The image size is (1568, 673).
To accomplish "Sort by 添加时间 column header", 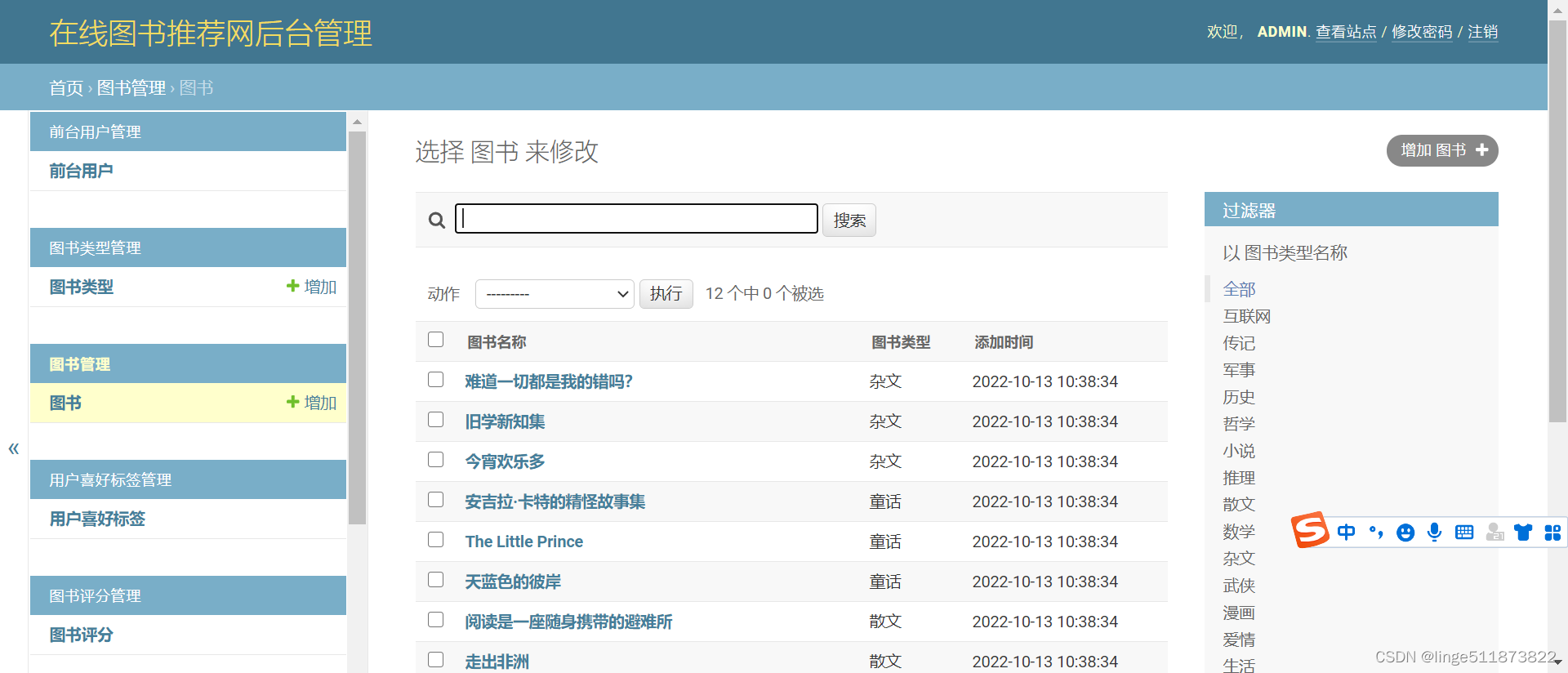I will 1004,342.
